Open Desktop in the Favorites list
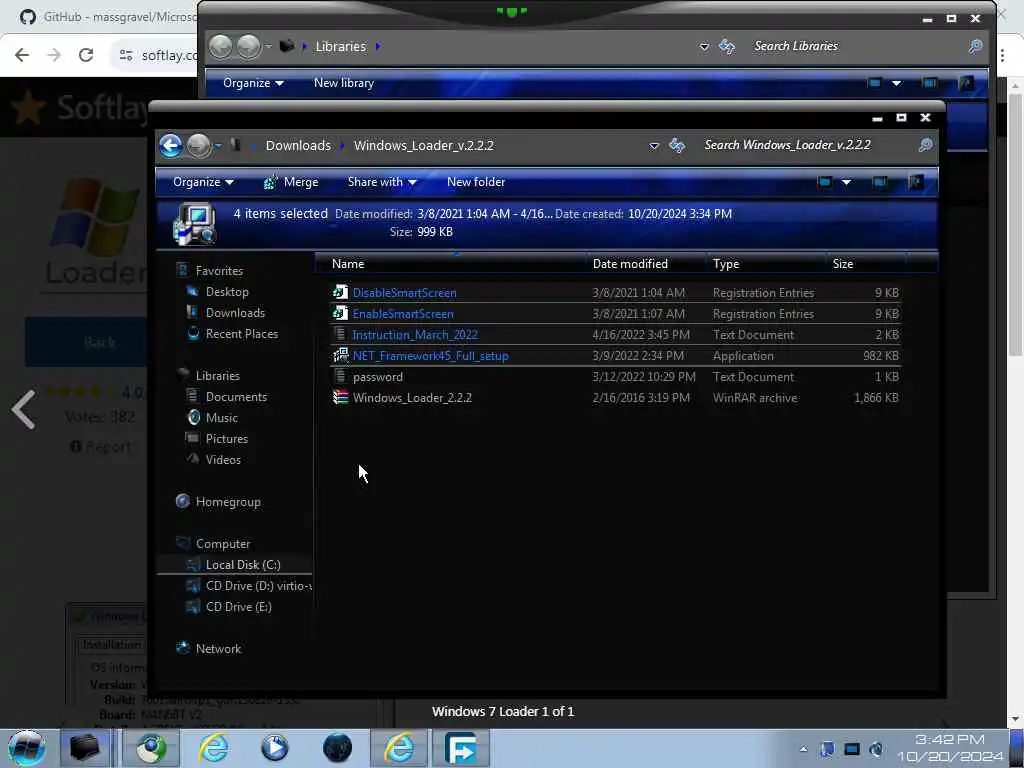 click(227, 292)
